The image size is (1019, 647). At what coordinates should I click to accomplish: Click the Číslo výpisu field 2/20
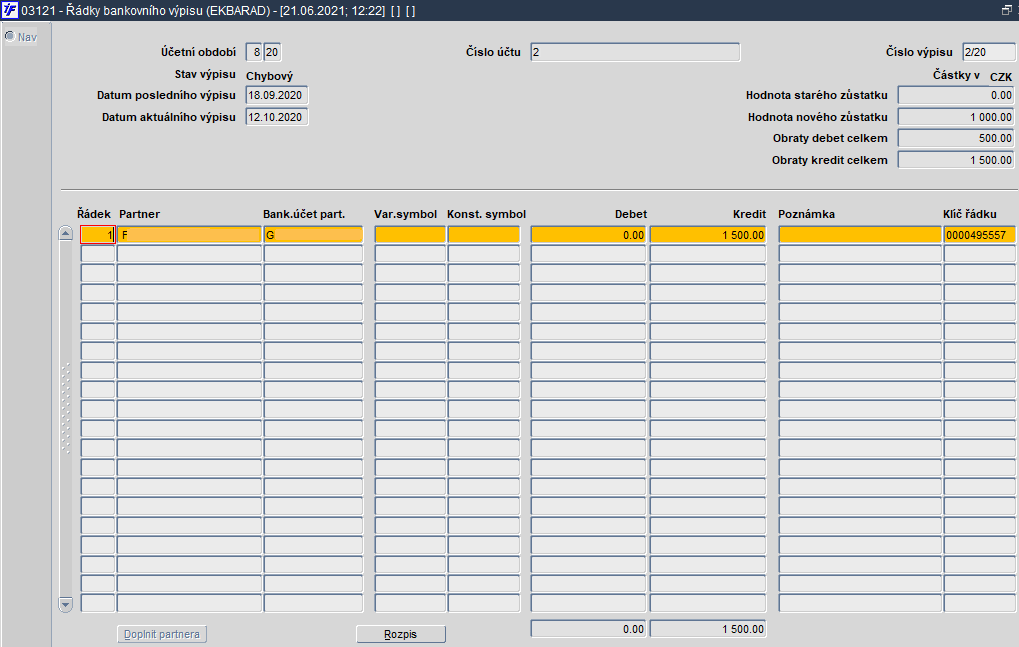(x=988, y=52)
